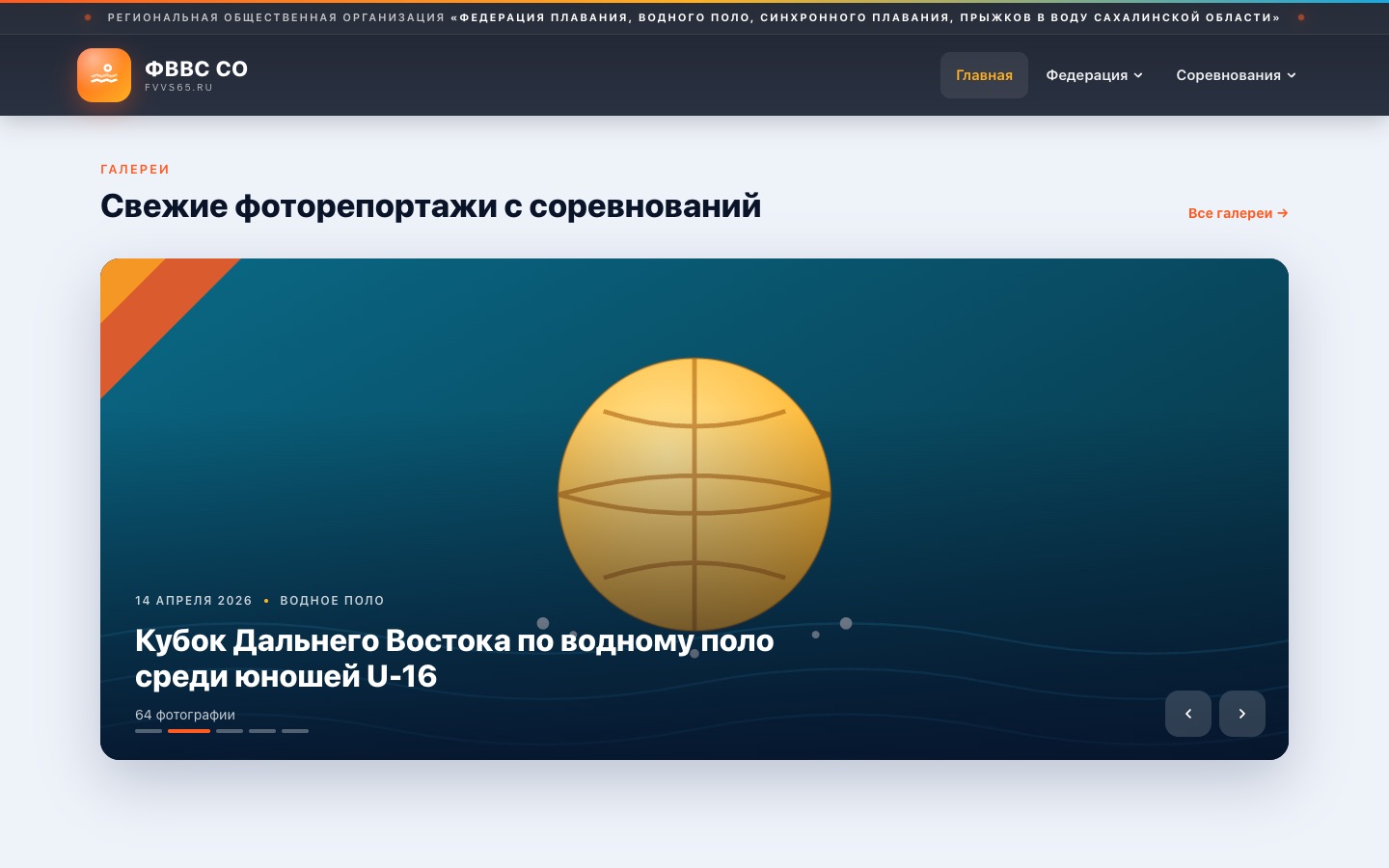
Task: Open the Все галереи link
Action: pos(1239,213)
